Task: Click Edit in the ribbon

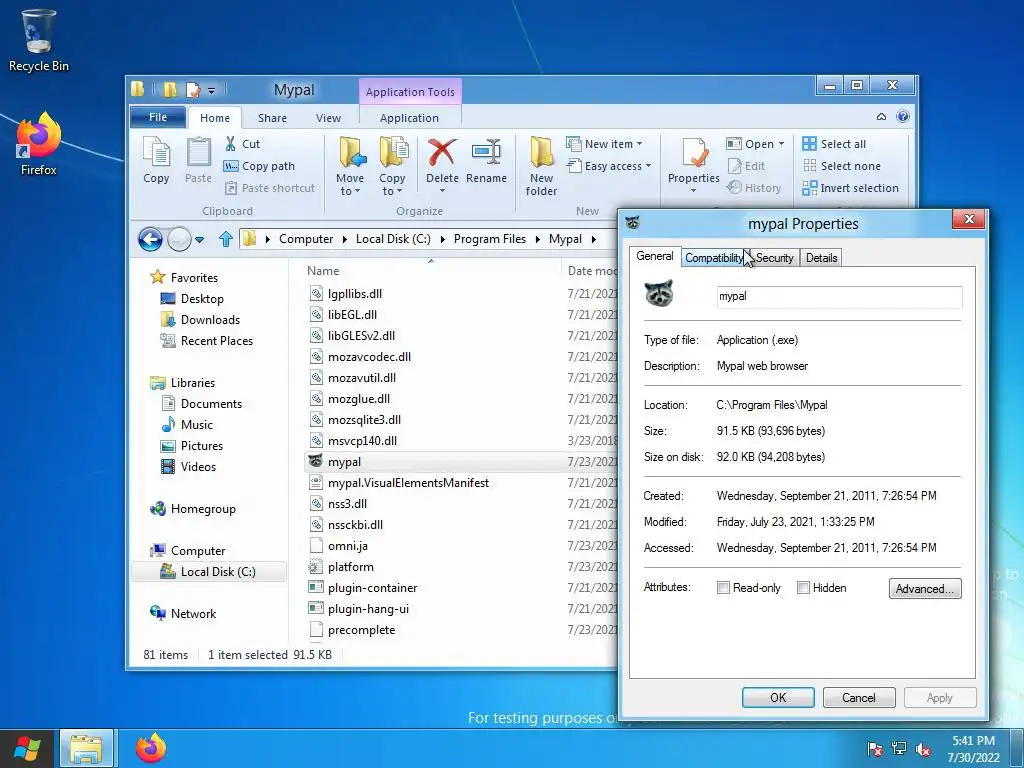Action: coord(746,166)
